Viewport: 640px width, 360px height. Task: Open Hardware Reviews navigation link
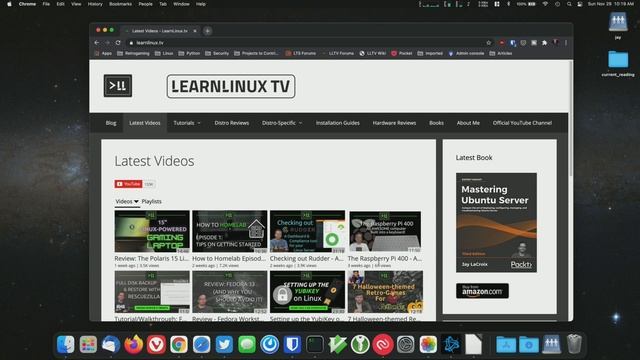coord(394,123)
